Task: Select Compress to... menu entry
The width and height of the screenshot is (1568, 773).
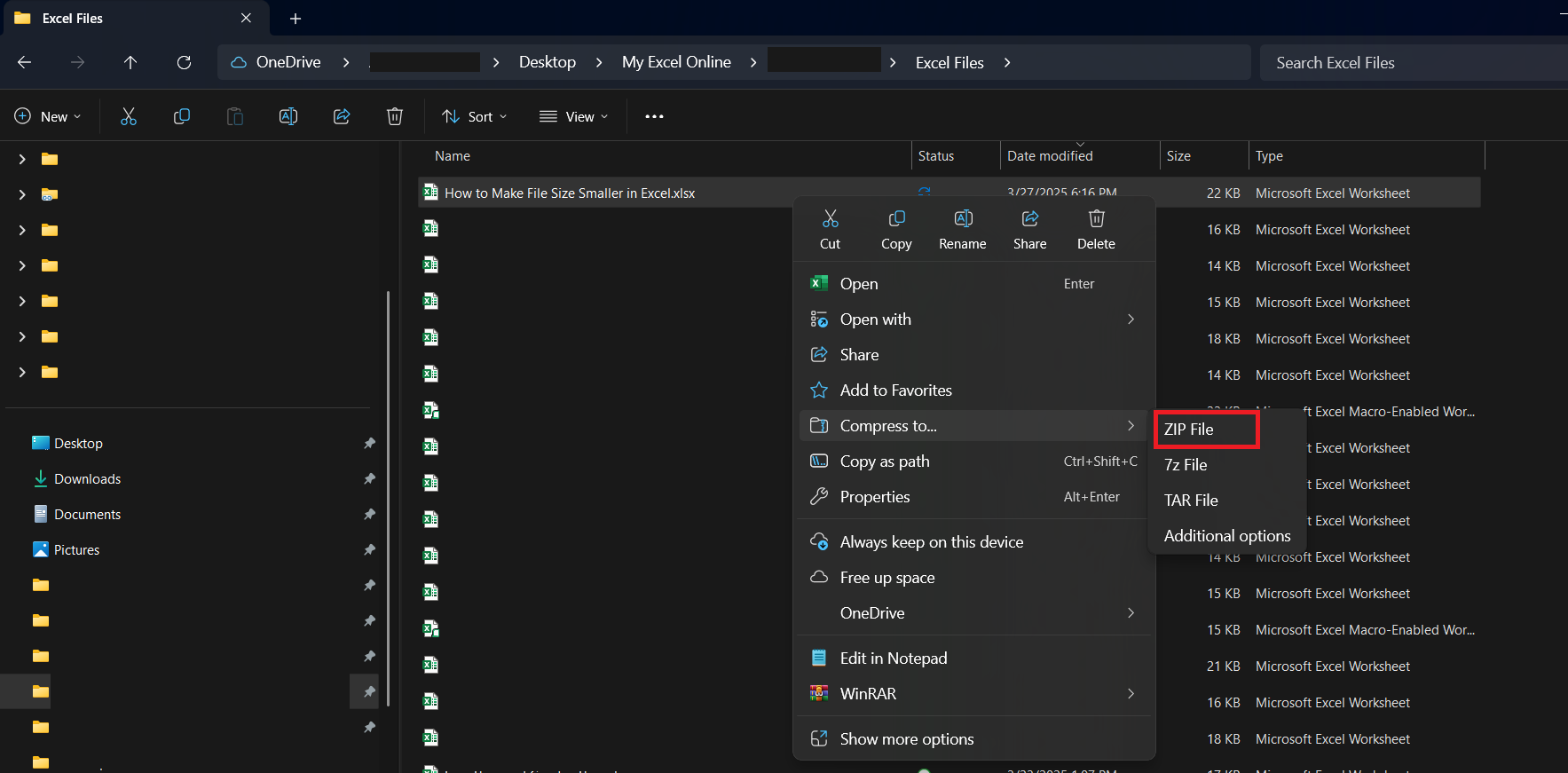Action: (x=974, y=425)
